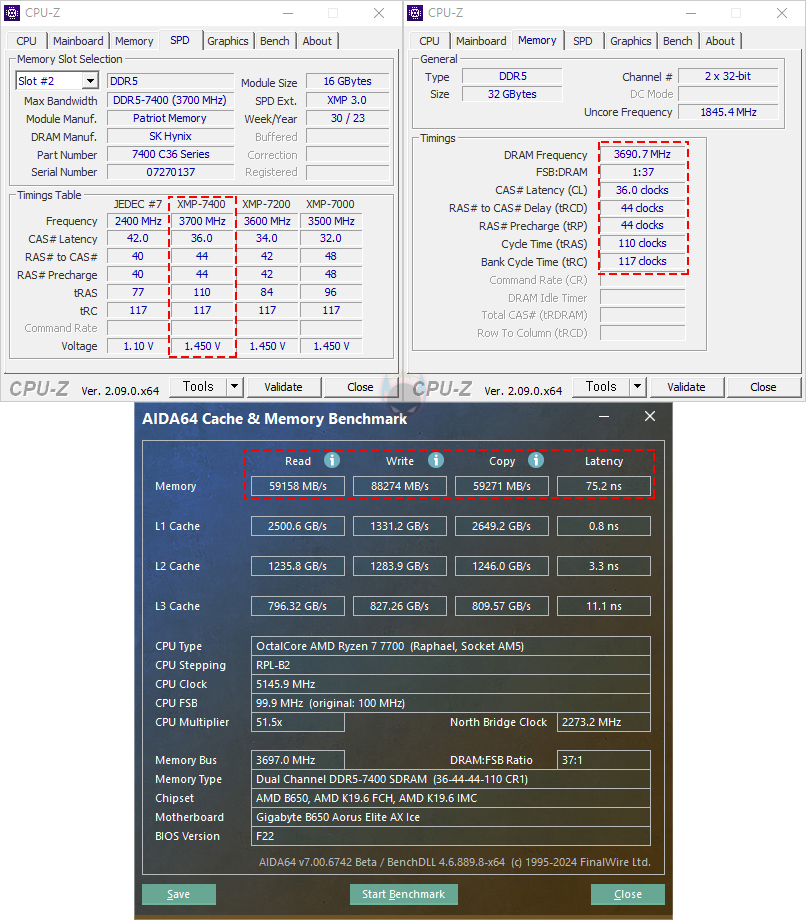This screenshot has width=806, height=920.
Task: Click Close in left CPU-Z window
Action: click(360, 387)
